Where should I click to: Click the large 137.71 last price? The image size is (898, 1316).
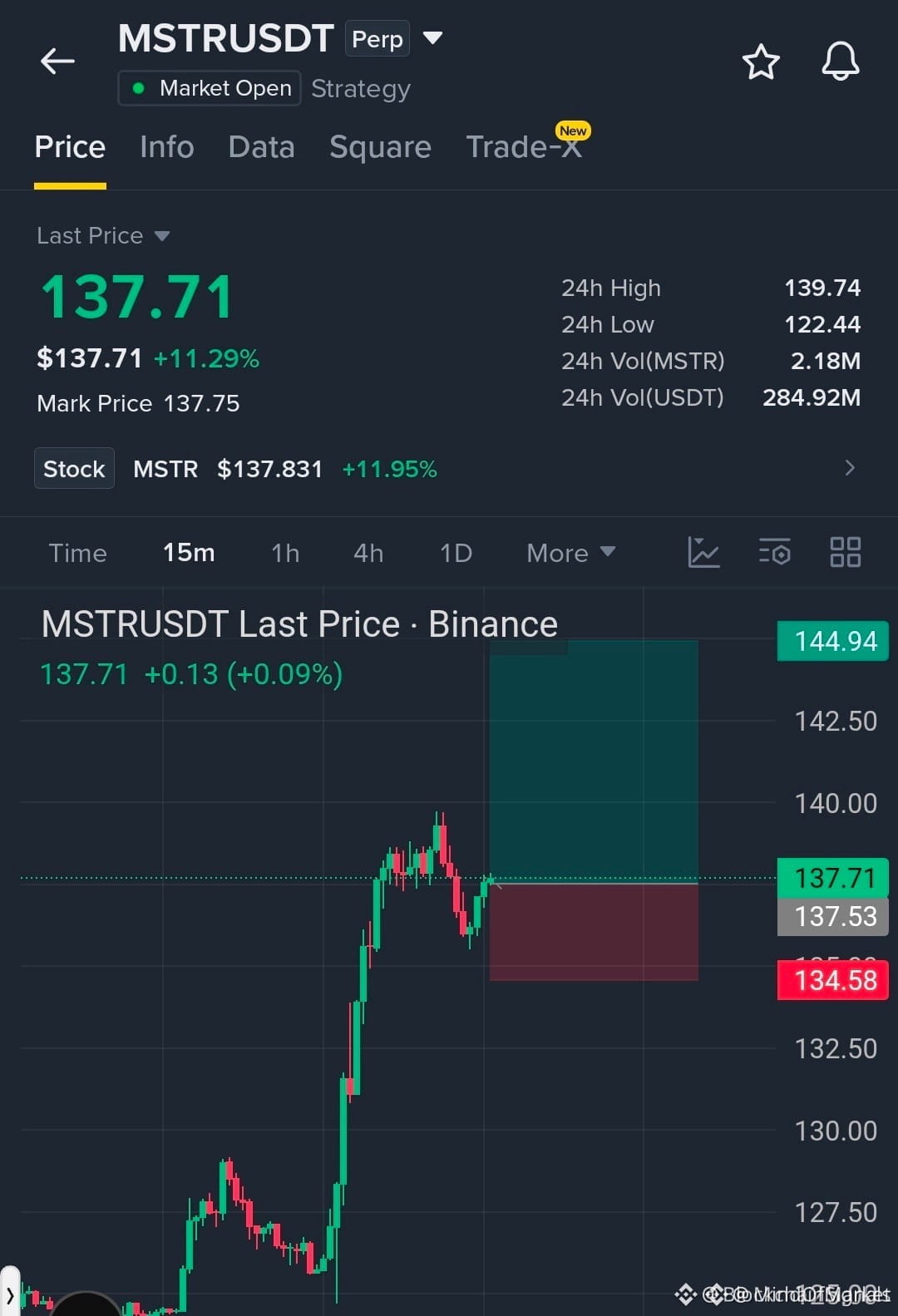(x=137, y=297)
